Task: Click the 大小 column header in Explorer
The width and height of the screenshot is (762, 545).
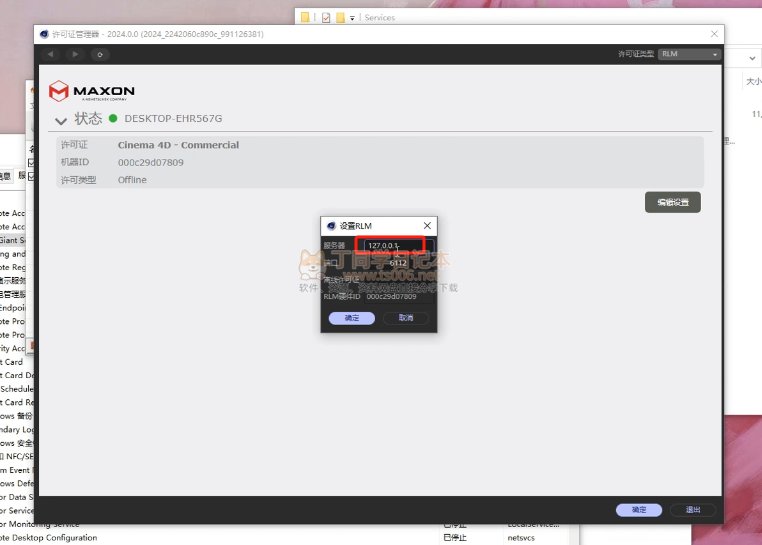Action: pos(754,81)
